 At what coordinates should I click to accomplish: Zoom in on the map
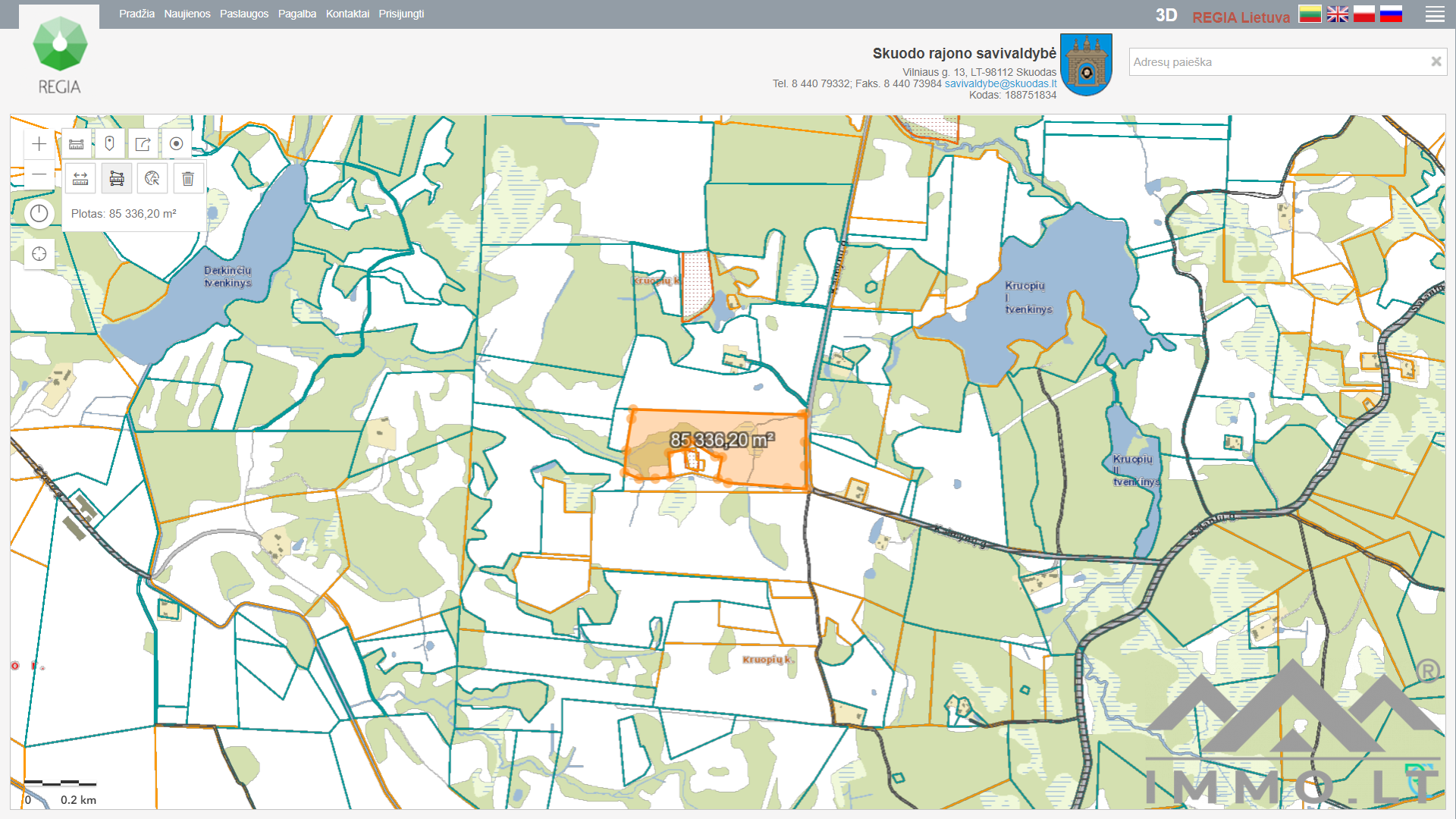click(x=39, y=144)
